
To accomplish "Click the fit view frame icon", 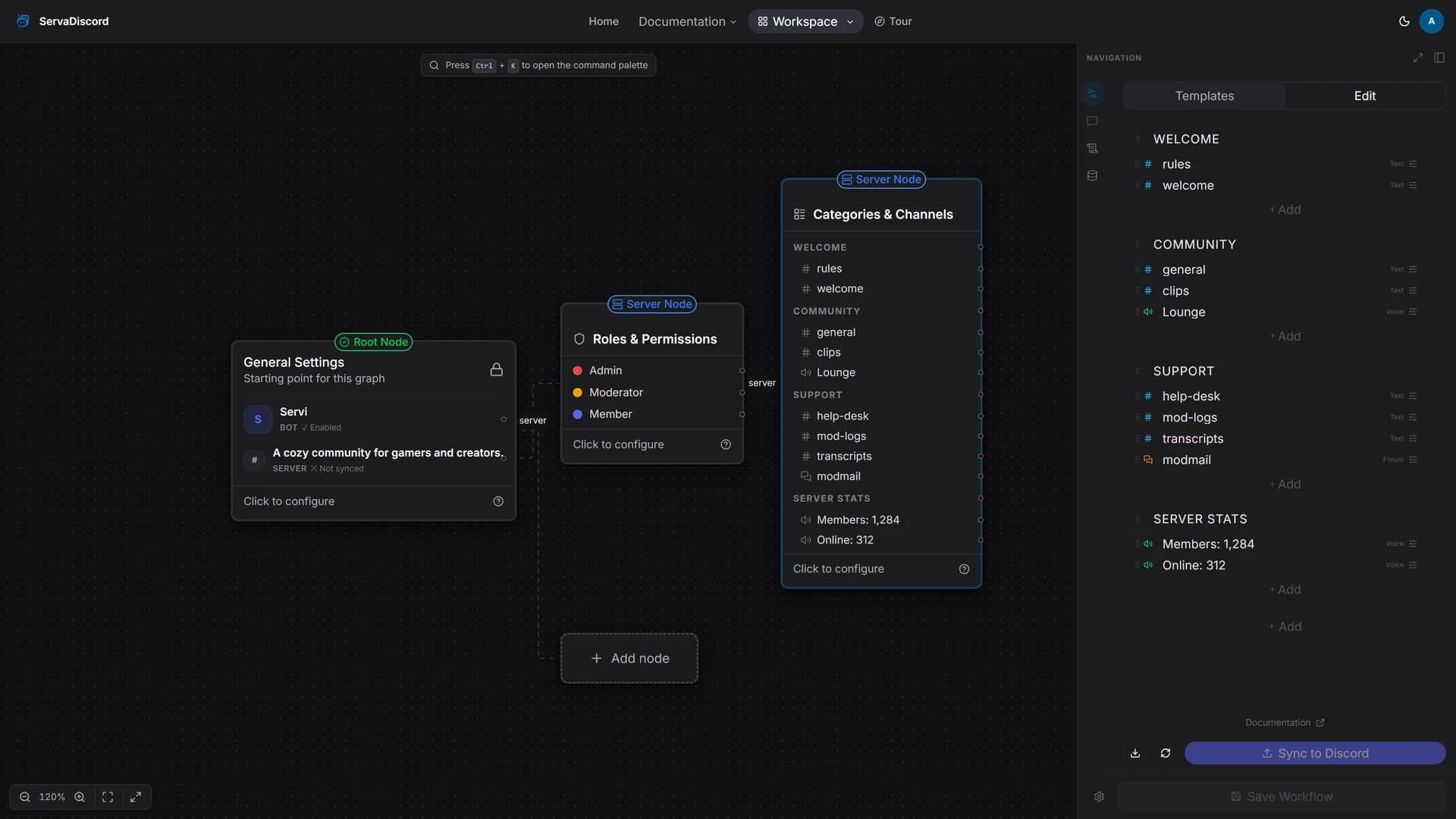I will 108,797.
